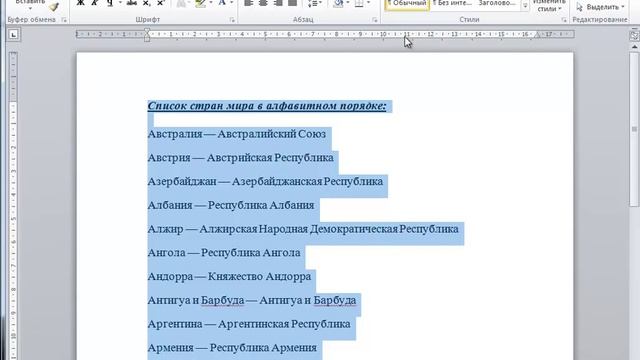Open Стили pane launcher
Screen dimensions: 640x360
tap(564, 20)
